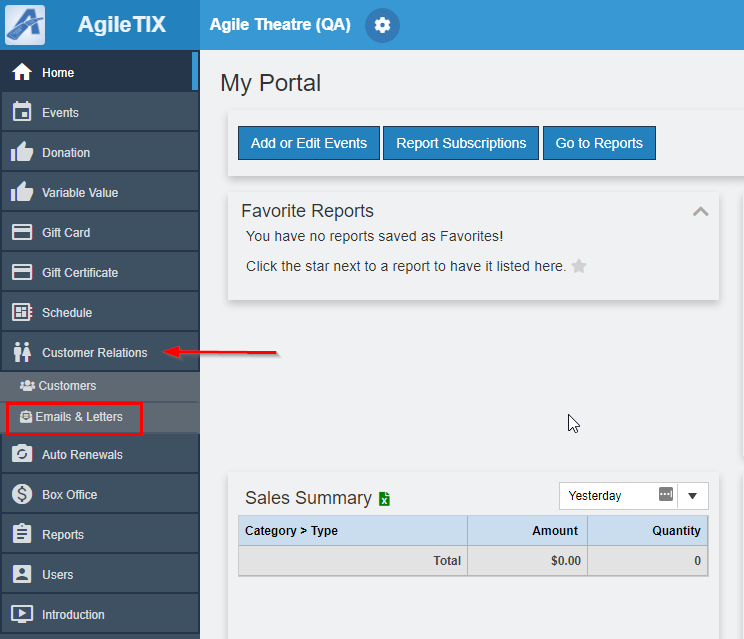This screenshot has height=639, width=744.
Task: Click the Customers group icon
Action: point(27,386)
